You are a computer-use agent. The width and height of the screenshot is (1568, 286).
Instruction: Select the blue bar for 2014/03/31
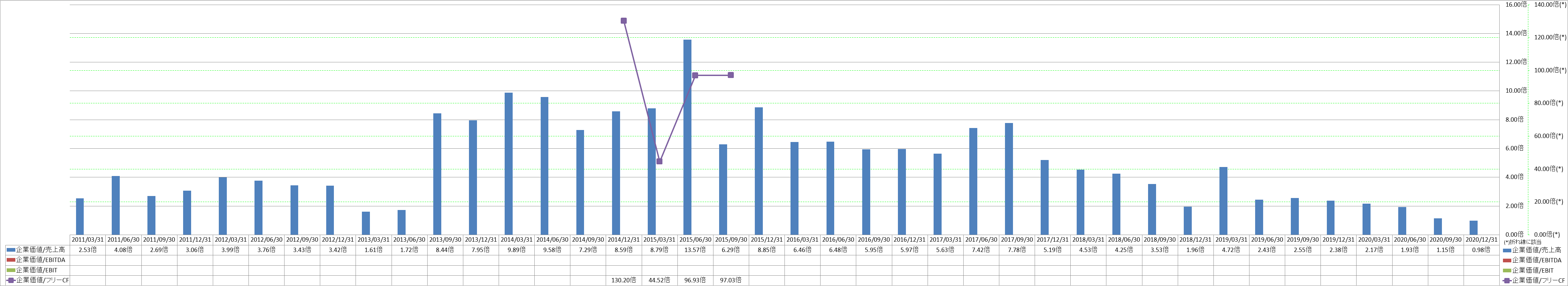pos(508,163)
